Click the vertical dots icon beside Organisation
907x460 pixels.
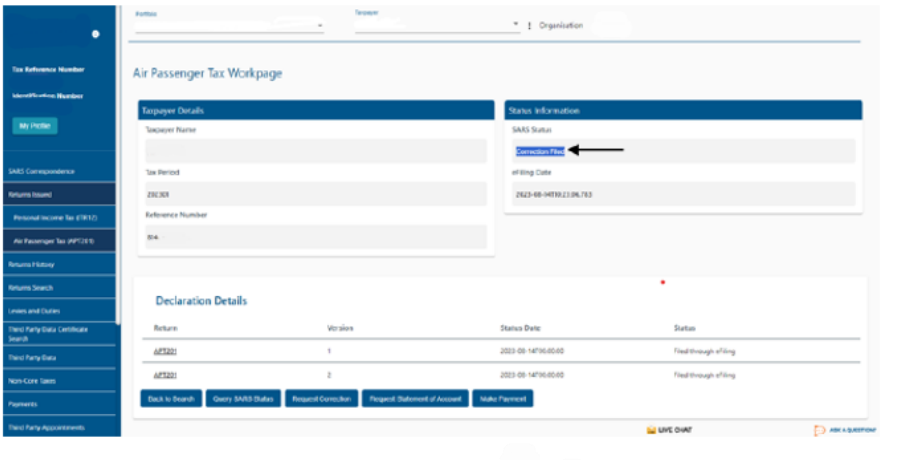click(529, 25)
